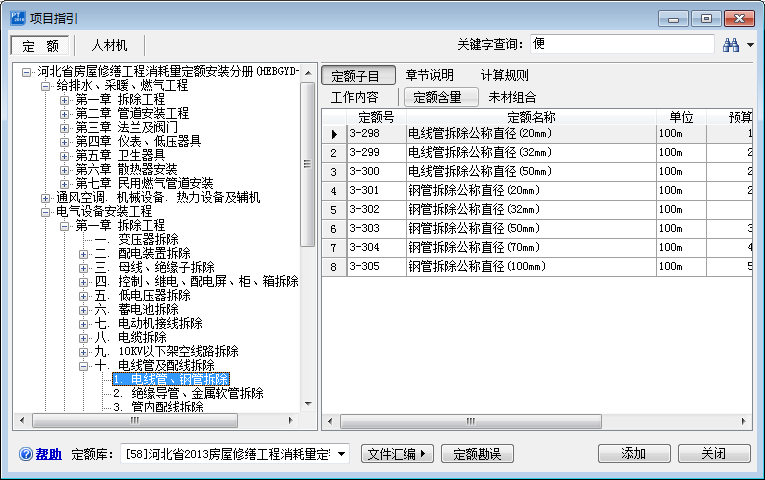Expand 八. 电缆拆除 node
This screenshot has width=765, height=480.
pyautogui.click(x=83, y=338)
